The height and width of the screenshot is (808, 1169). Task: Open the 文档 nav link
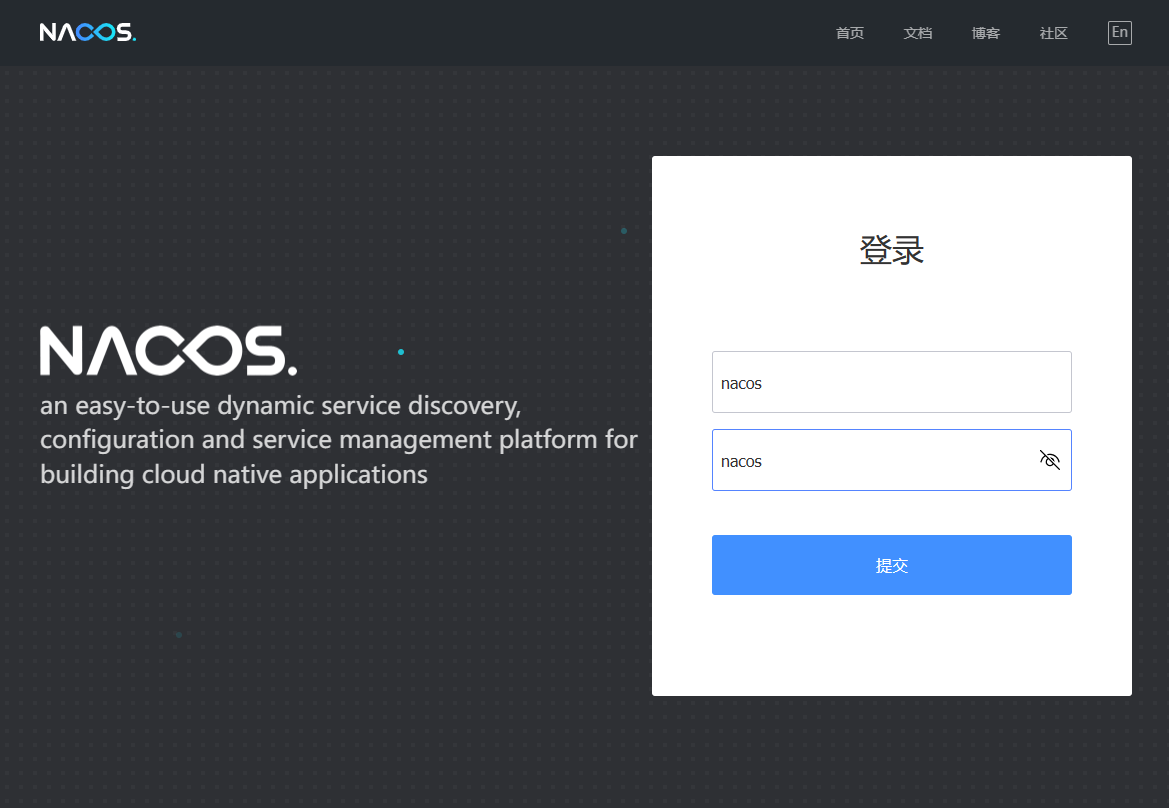click(918, 33)
